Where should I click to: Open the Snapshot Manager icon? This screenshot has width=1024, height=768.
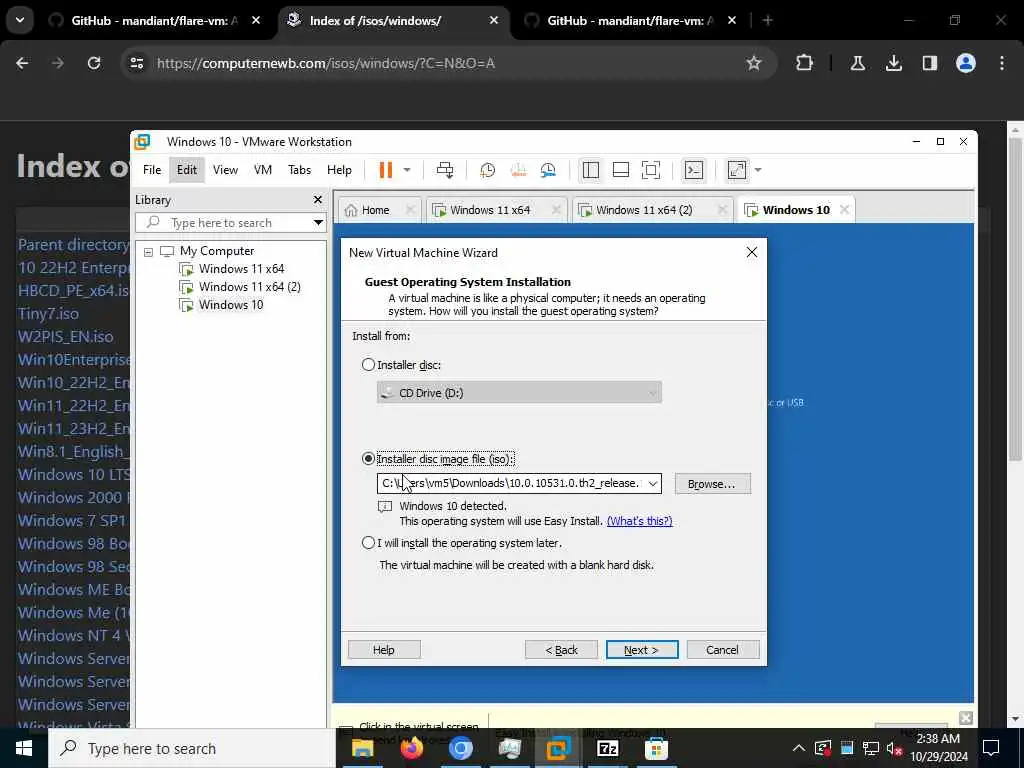(548, 170)
